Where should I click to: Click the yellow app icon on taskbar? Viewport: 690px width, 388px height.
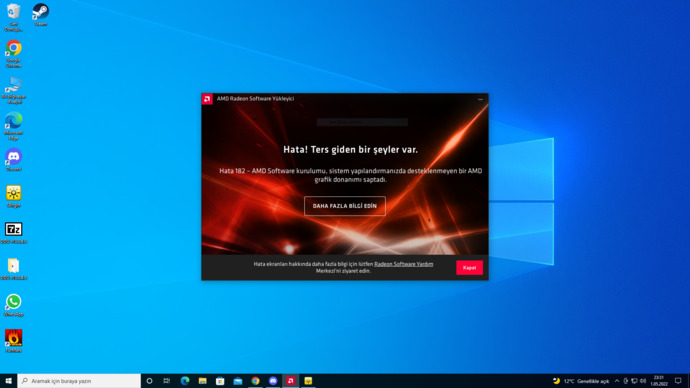point(308,381)
